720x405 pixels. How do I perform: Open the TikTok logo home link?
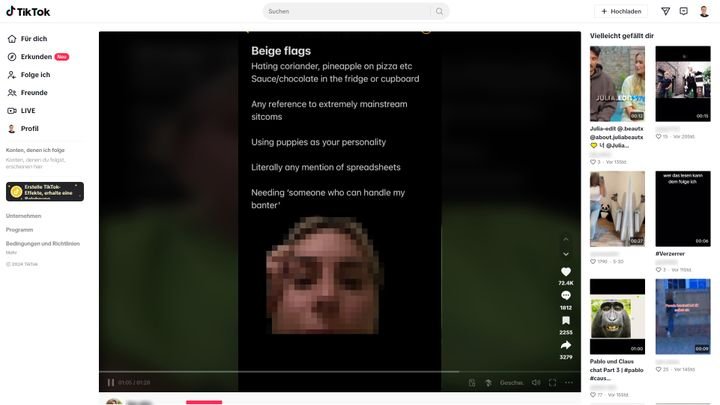[x=28, y=11]
